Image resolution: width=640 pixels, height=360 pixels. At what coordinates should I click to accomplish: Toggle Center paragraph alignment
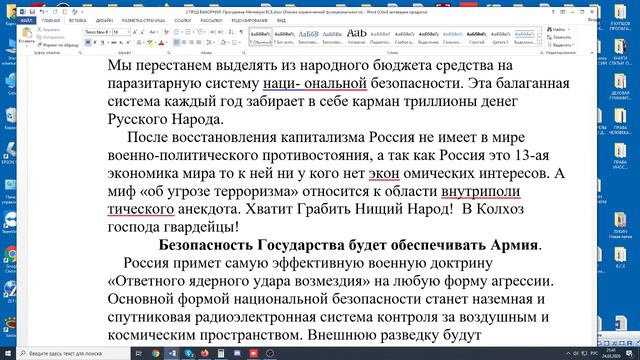(x=184, y=42)
